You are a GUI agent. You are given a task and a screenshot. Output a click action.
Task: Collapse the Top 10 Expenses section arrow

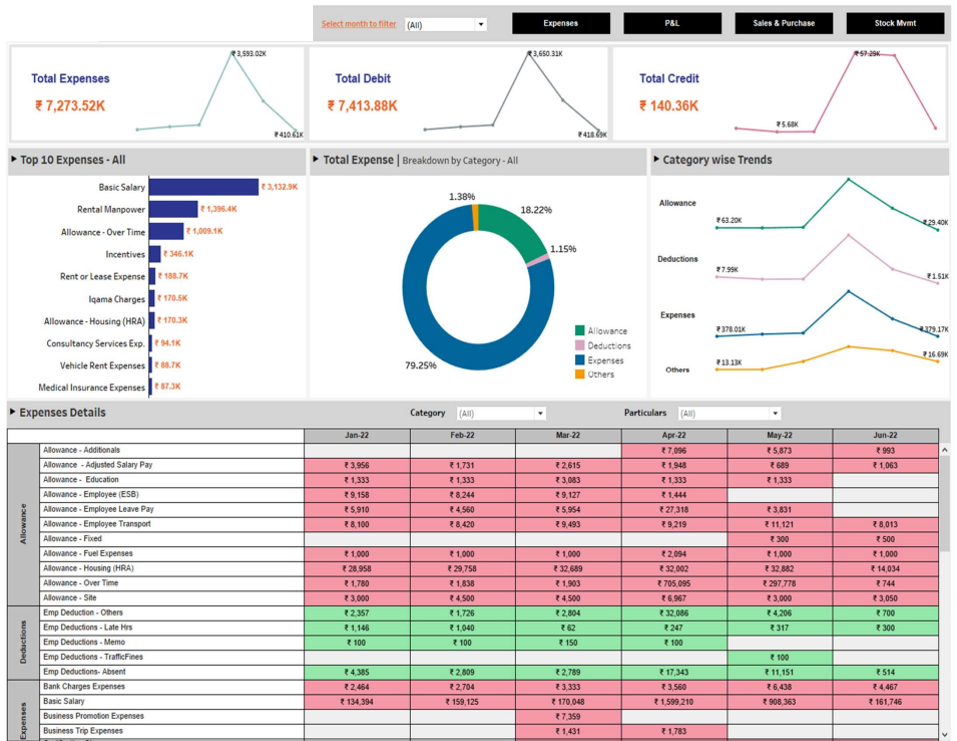[x=13, y=160]
